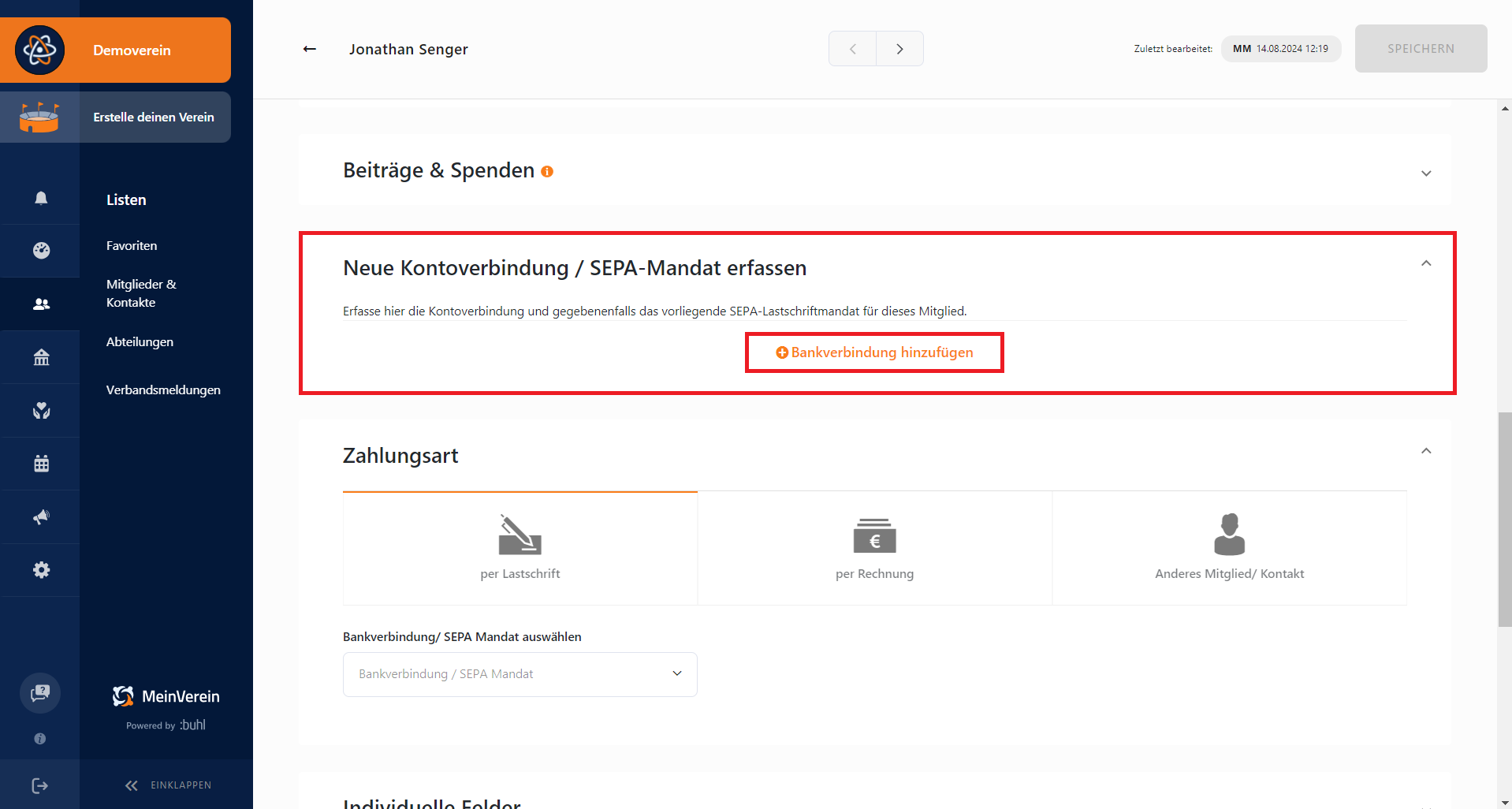Image resolution: width=1512 pixels, height=809 pixels.
Task: Click the stadium icon beside Erstelle deinen Verein
Action: pos(39,117)
